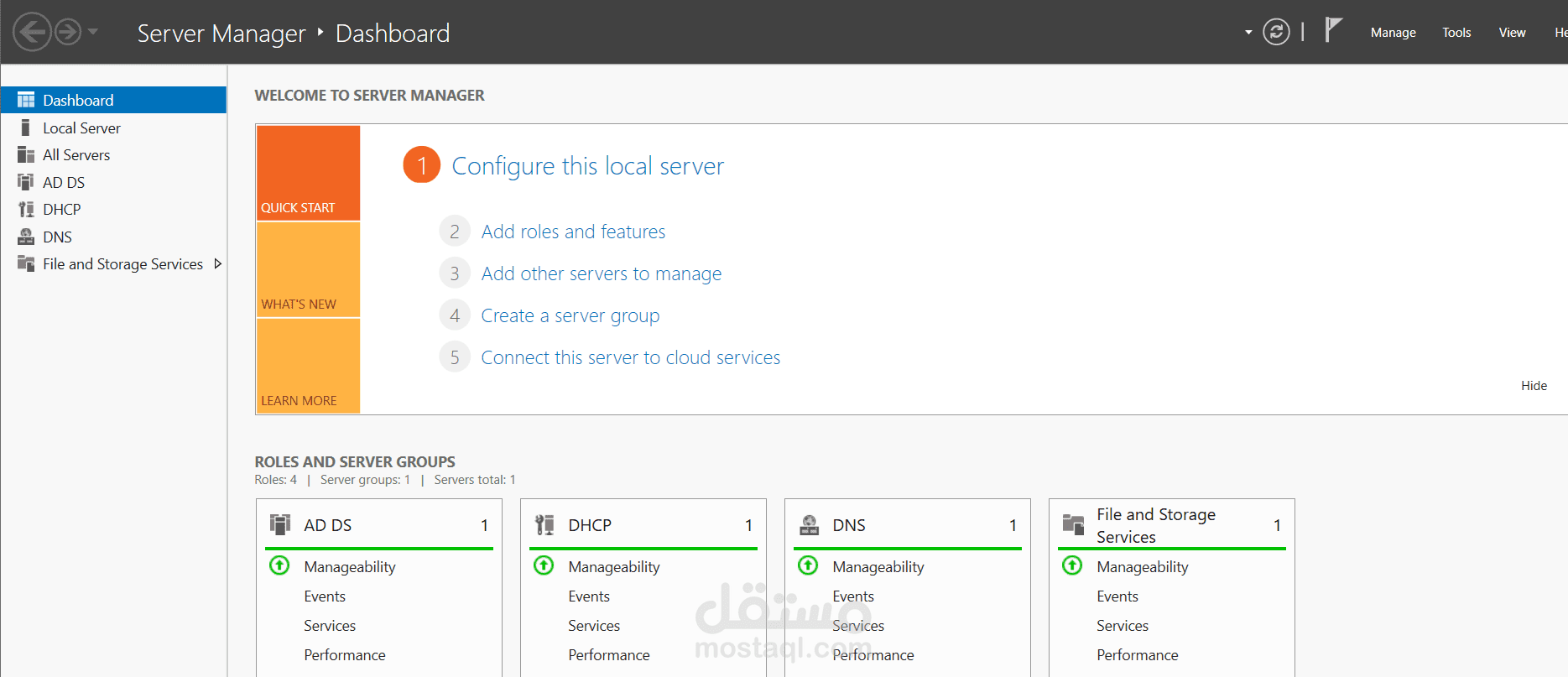
Task: Open the Notifications flag icon
Action: [x=1332, y=30]
